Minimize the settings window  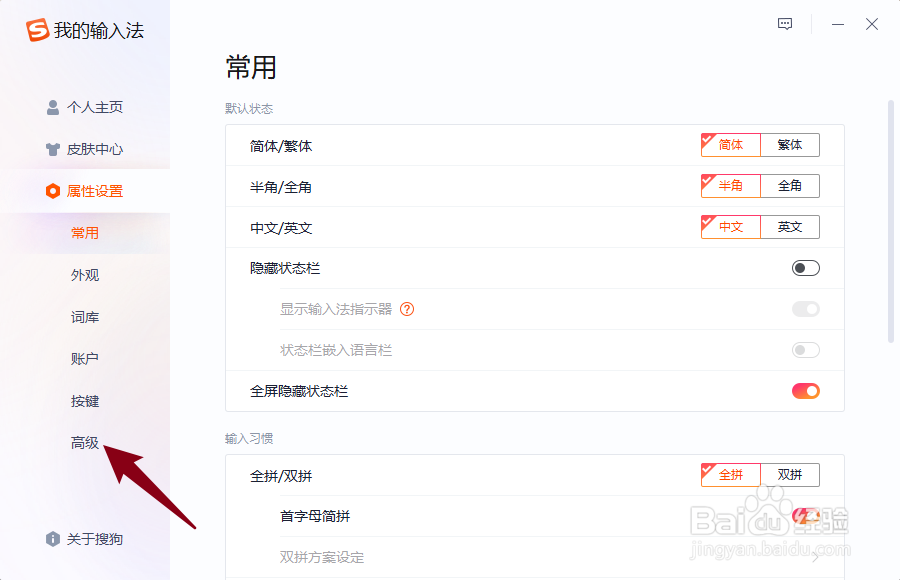(837, 24)
